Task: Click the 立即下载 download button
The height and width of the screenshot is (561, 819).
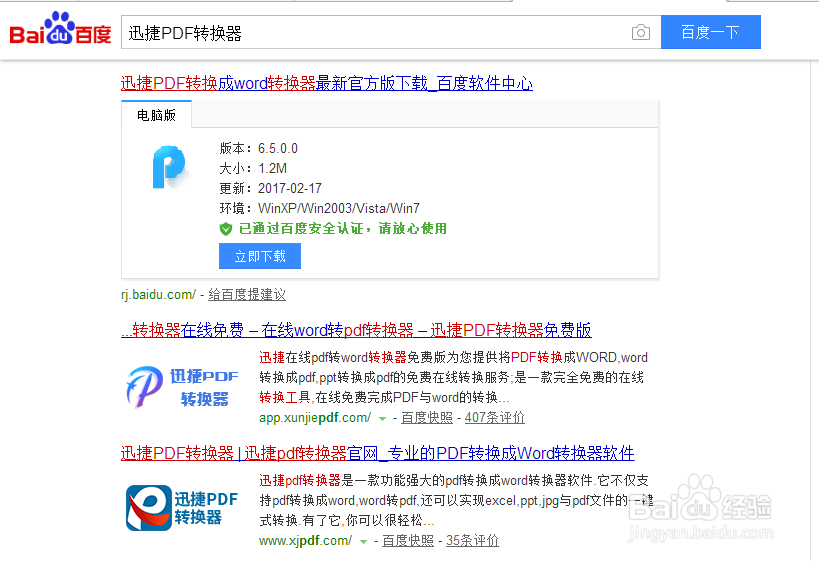Action: (x=260, y=256)
